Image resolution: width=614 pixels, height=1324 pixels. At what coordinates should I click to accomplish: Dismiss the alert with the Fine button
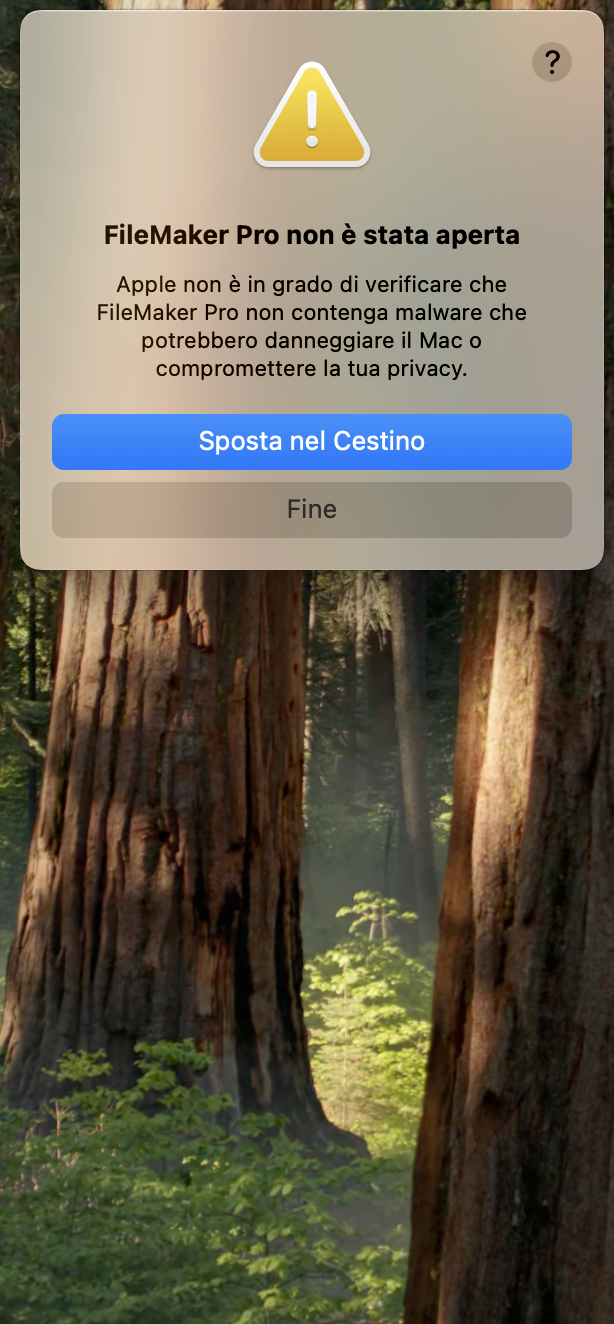pyautogui.click(x=312, y=509)
